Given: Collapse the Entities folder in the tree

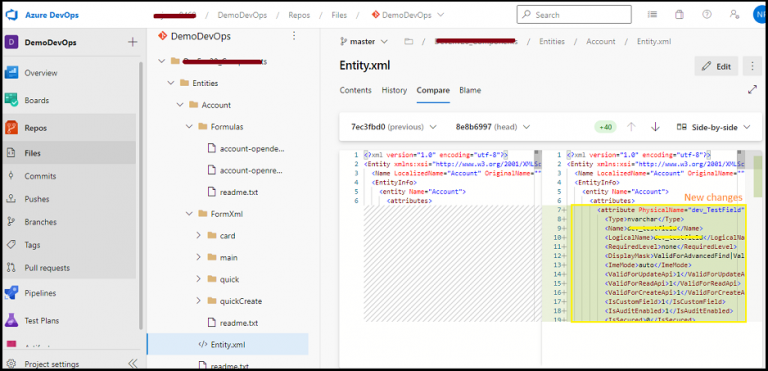Looking at the screenshot, I should click(x=170, y=83).
